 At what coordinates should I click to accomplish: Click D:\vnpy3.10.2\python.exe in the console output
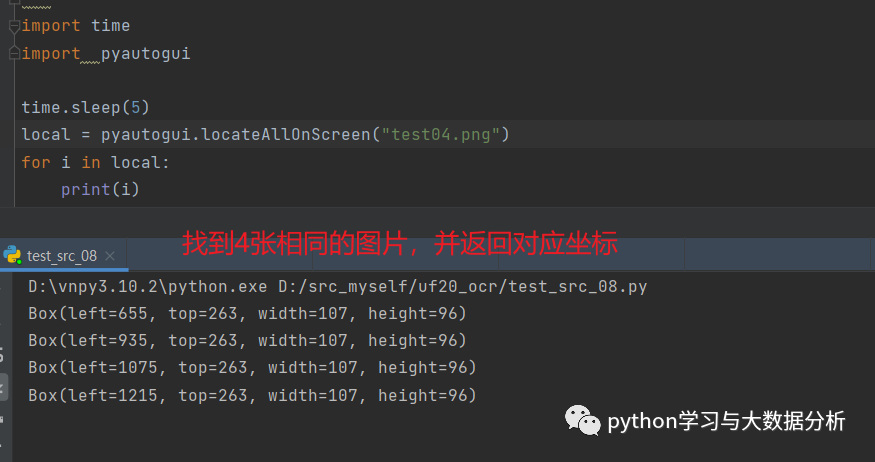tap(148, 287)
